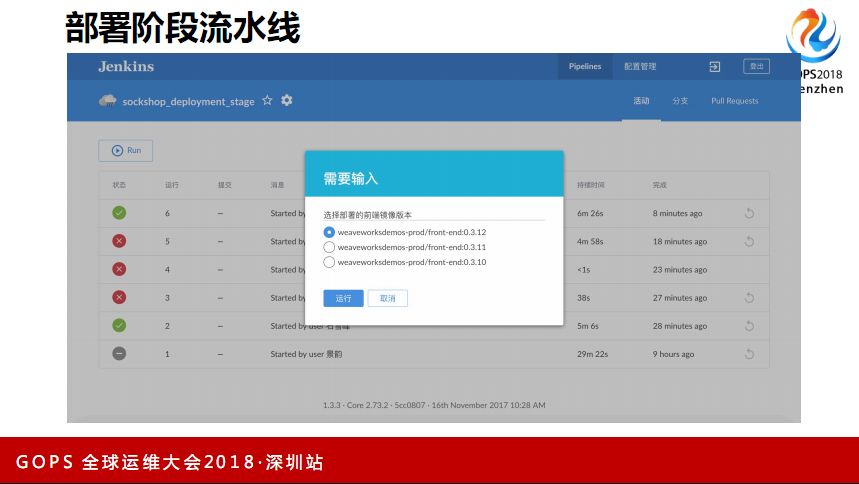Click the cloud weather icon beside sockshop_deployment_stage
This screenshot has height=484, width=859.
[x=107, y=101]
